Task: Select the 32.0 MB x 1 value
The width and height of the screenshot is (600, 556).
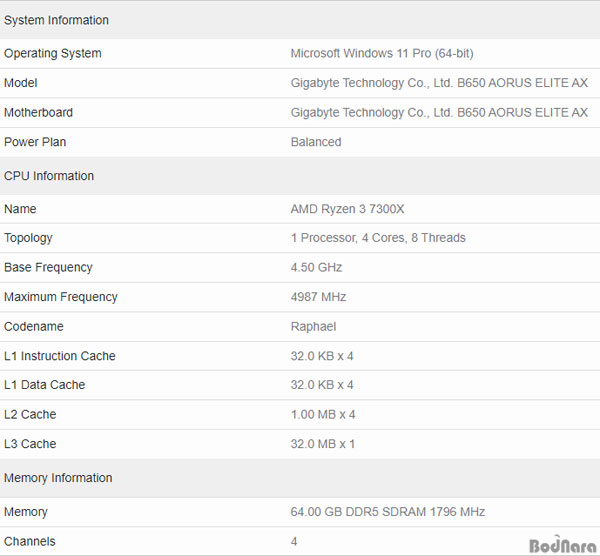Action: 323,444
